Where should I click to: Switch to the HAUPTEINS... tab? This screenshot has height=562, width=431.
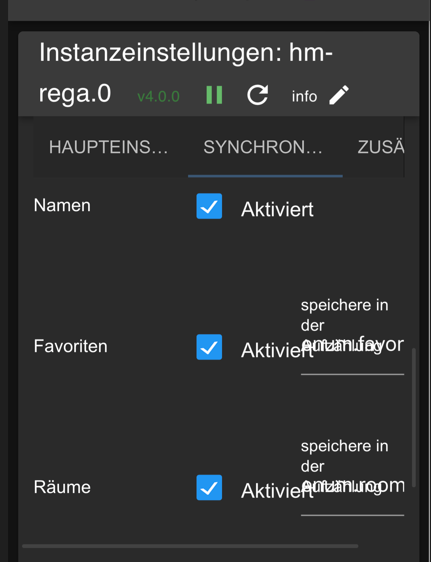point(109,147)
